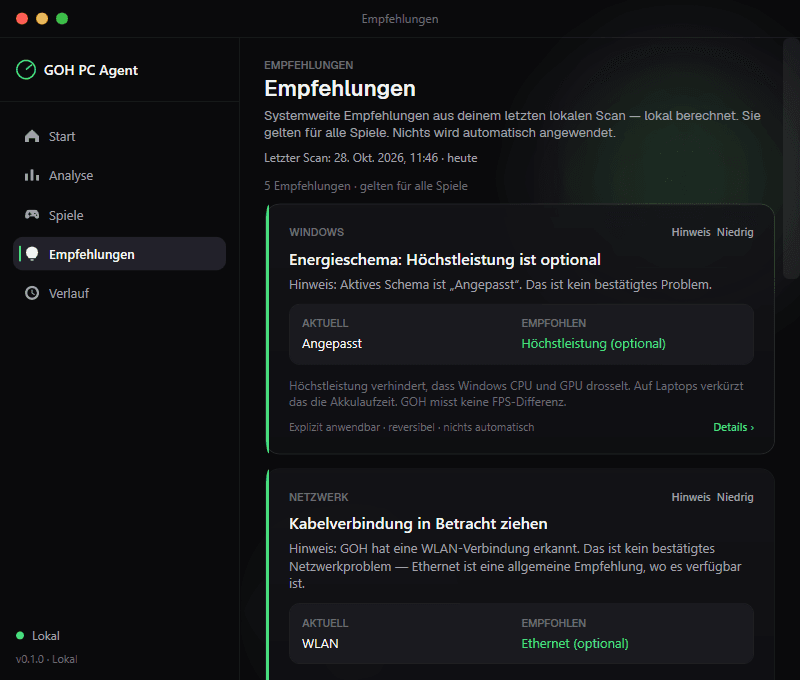The width and height of the screenshot is (800, 680).
Task: Click Niedrig badge on the Windows card
Action: click(735, 232)
